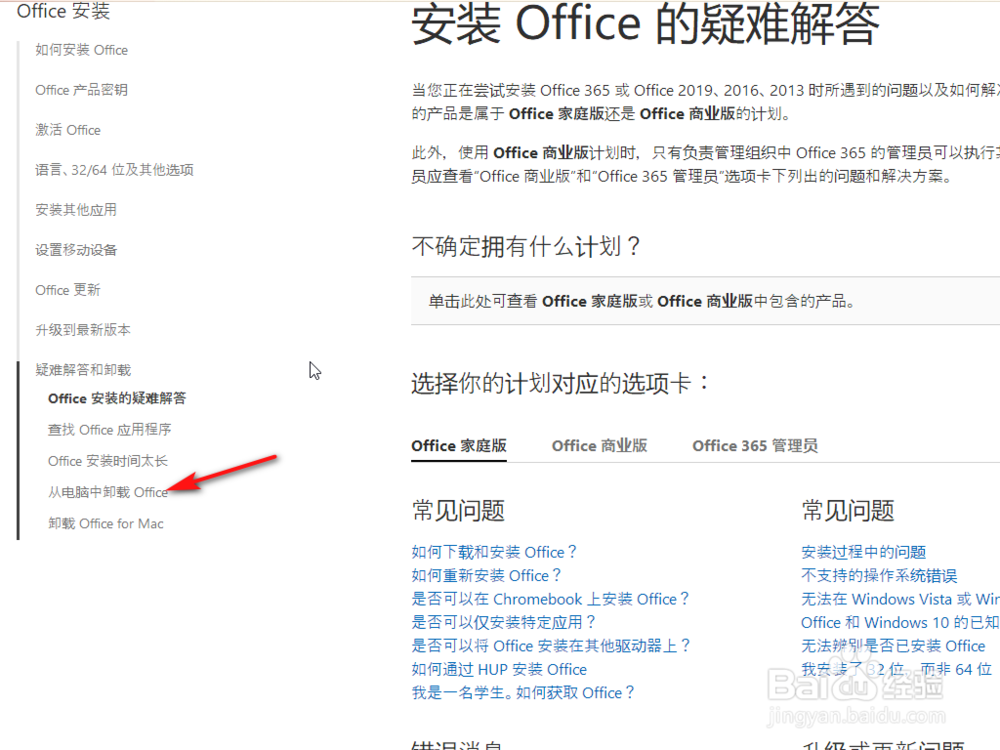Click '从电脑中卸载 Office' in the sidebar

coord(108,492)
